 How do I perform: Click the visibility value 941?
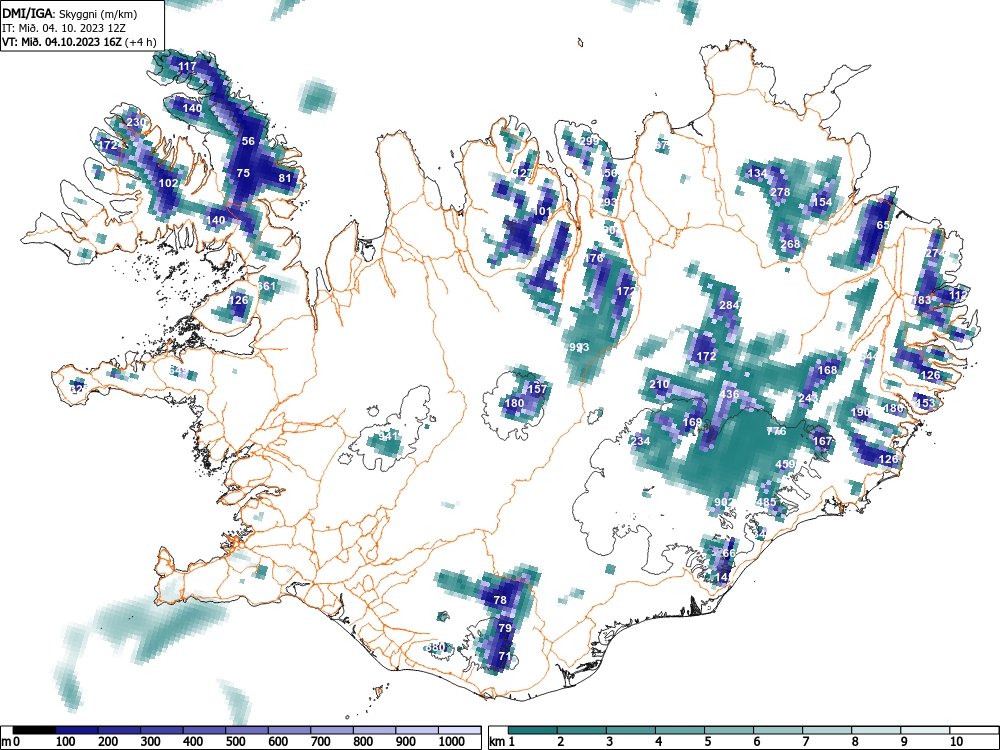[388, 436]
